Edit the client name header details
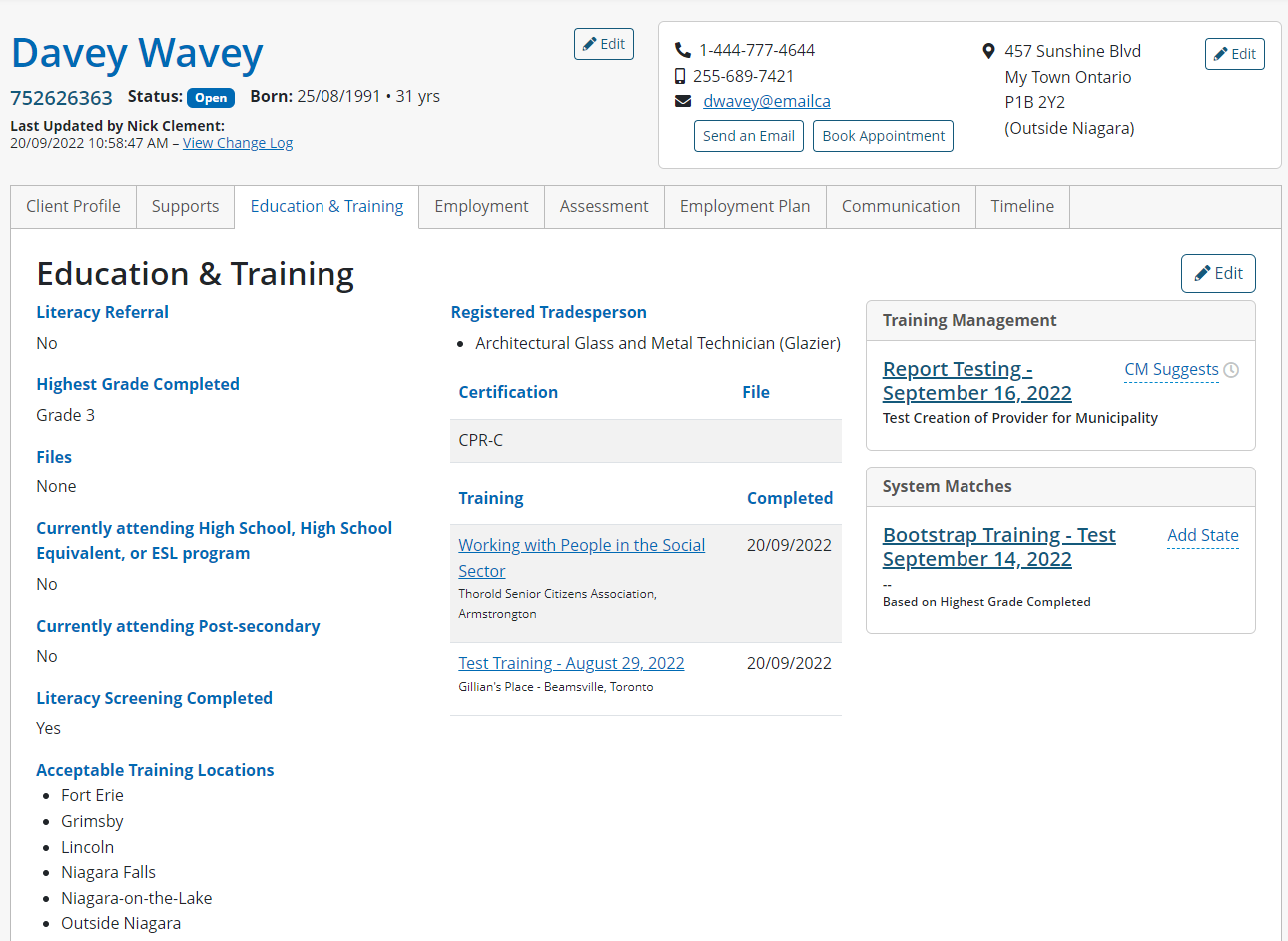 603,44
